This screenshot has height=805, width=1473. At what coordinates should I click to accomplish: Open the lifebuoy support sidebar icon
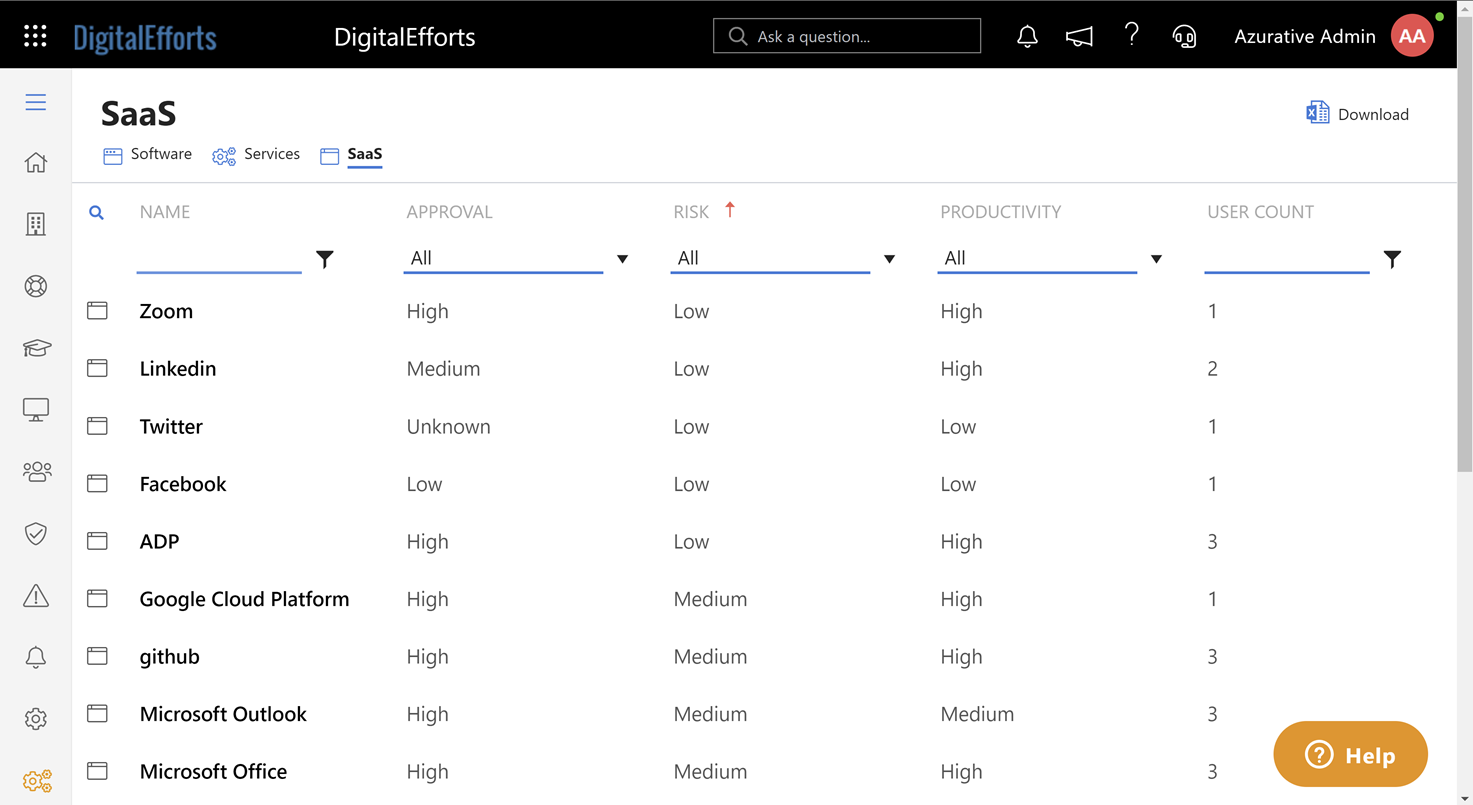[36, 286]
